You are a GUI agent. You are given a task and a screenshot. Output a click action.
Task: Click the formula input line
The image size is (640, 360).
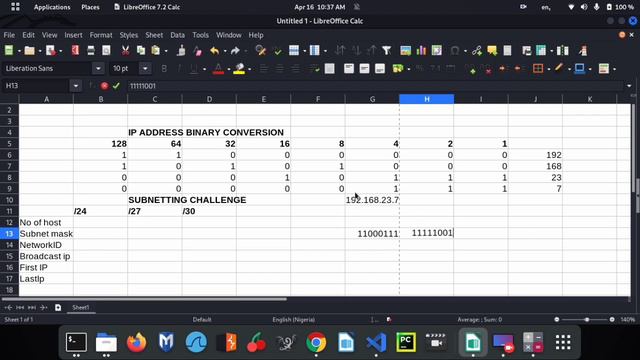376,86
